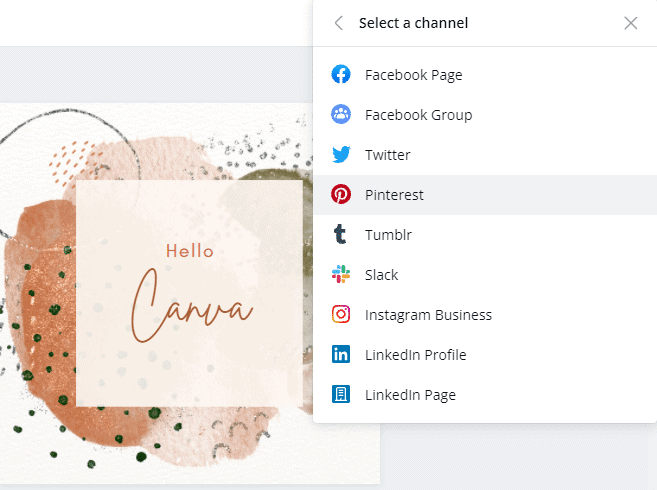The image size is (657, 490).
Task: Click the Tumblr t icon
Action: (x=340, y=234)
